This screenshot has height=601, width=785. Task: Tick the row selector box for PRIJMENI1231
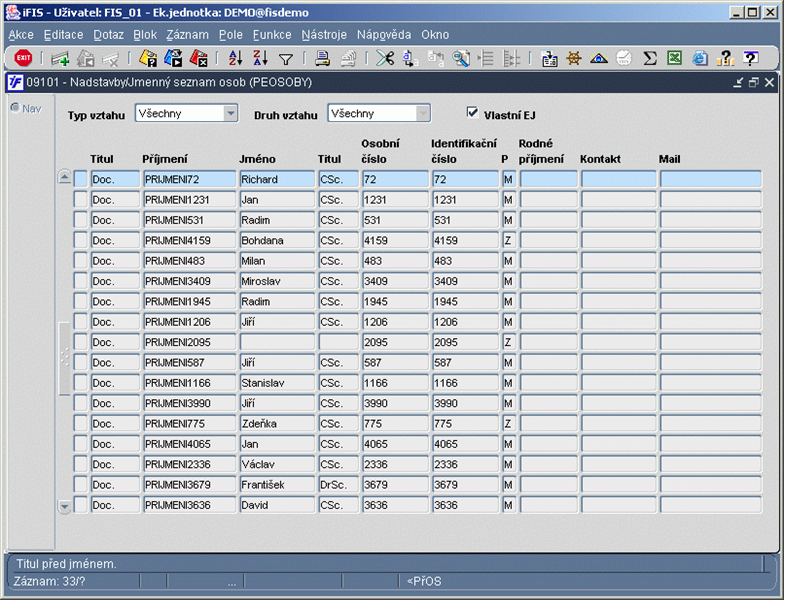click(81, 200)
